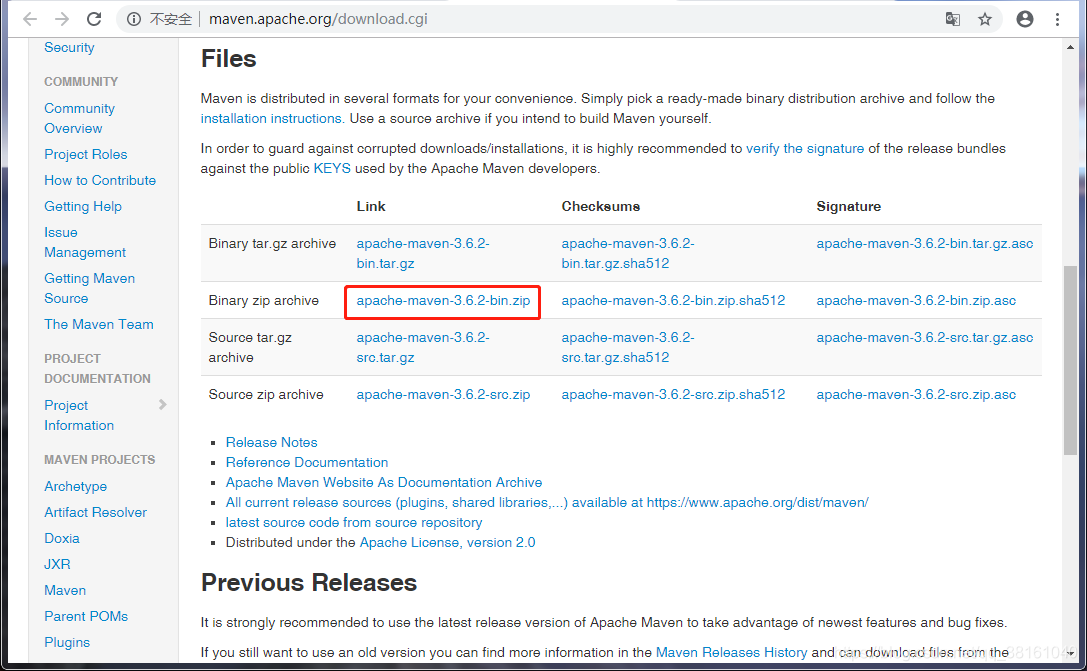Open installation instructions link
Image resolution: width=1087 pixels, height=671 pixels.
coord(272,119)
